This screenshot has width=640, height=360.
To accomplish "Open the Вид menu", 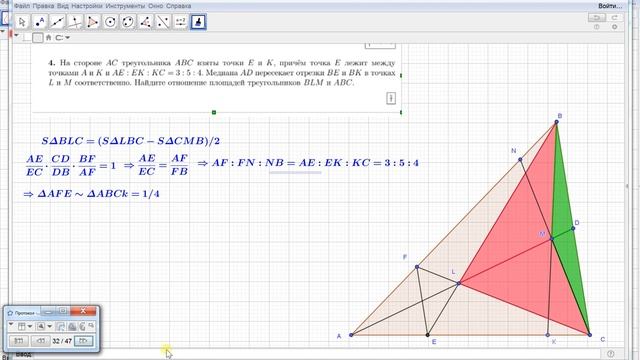I will pos(62,6).
